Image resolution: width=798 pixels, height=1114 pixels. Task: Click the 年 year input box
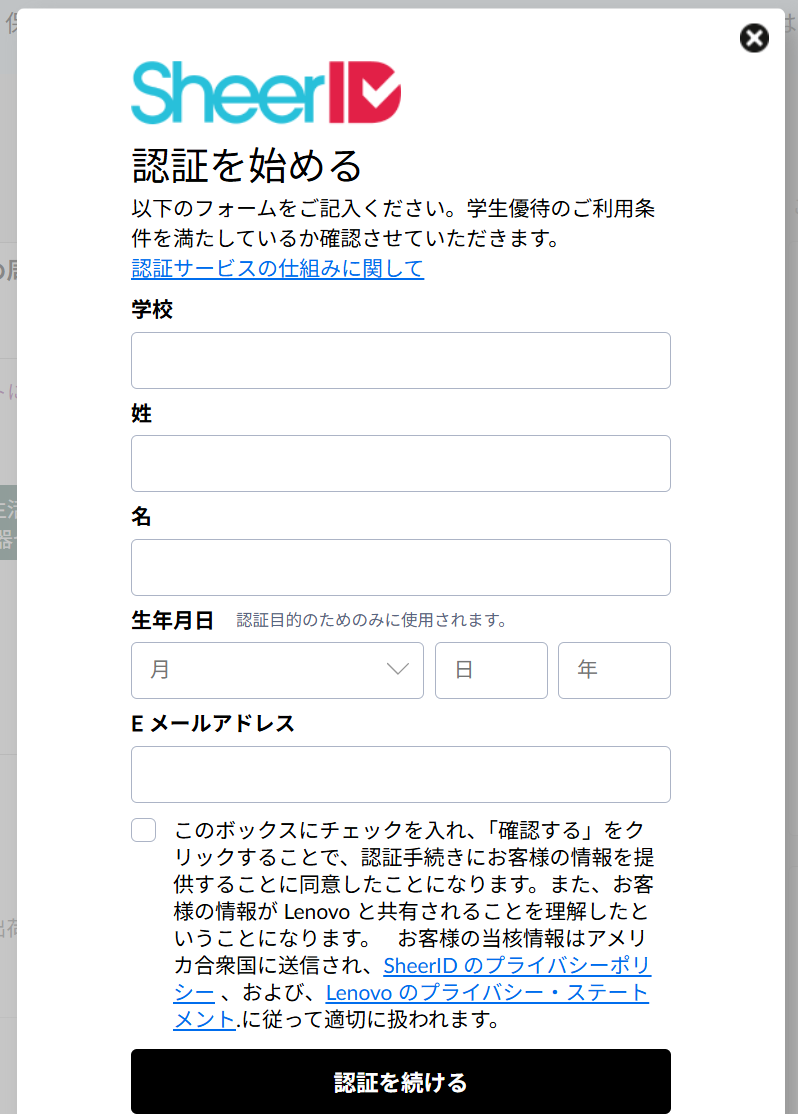[x=614, y=670]
